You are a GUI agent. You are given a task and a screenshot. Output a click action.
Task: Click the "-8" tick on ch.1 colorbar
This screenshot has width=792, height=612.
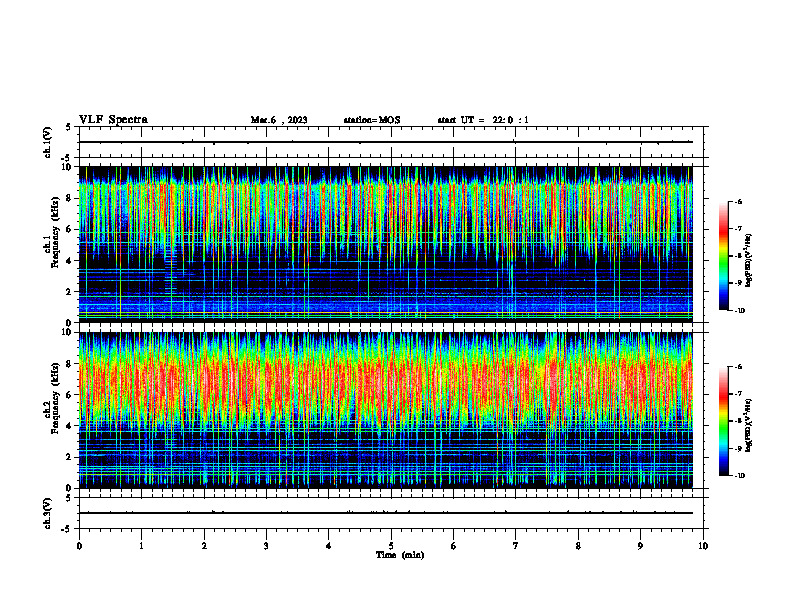(x=738, y=256)
